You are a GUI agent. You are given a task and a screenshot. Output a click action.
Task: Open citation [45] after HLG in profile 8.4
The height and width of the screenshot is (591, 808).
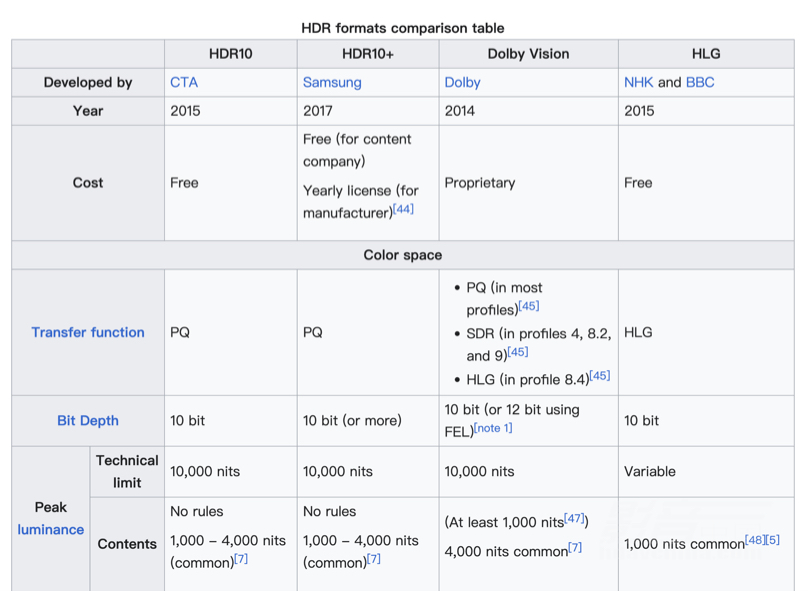(600, 376)
